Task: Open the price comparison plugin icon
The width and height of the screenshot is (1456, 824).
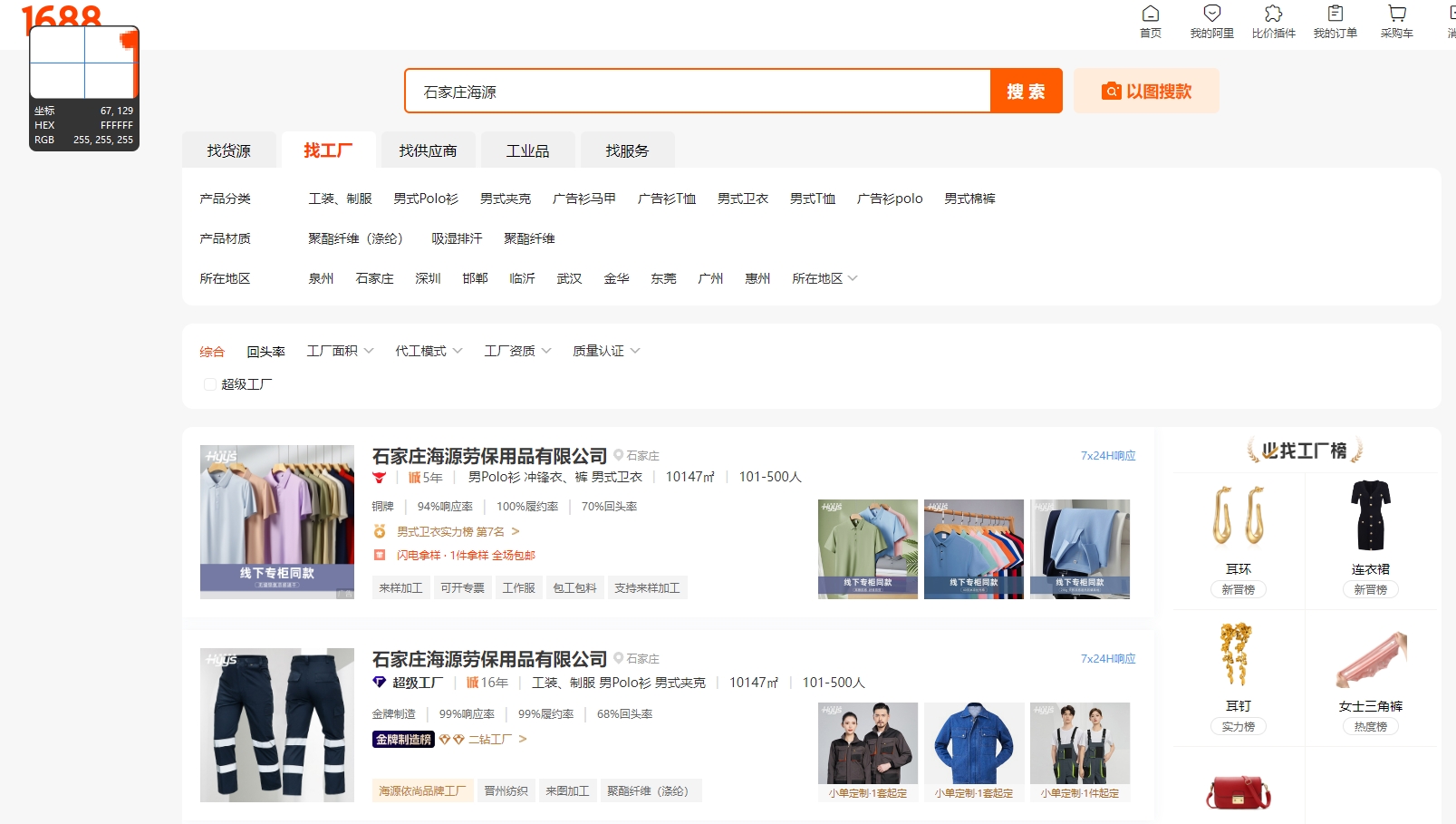Action: point(1273,14)
